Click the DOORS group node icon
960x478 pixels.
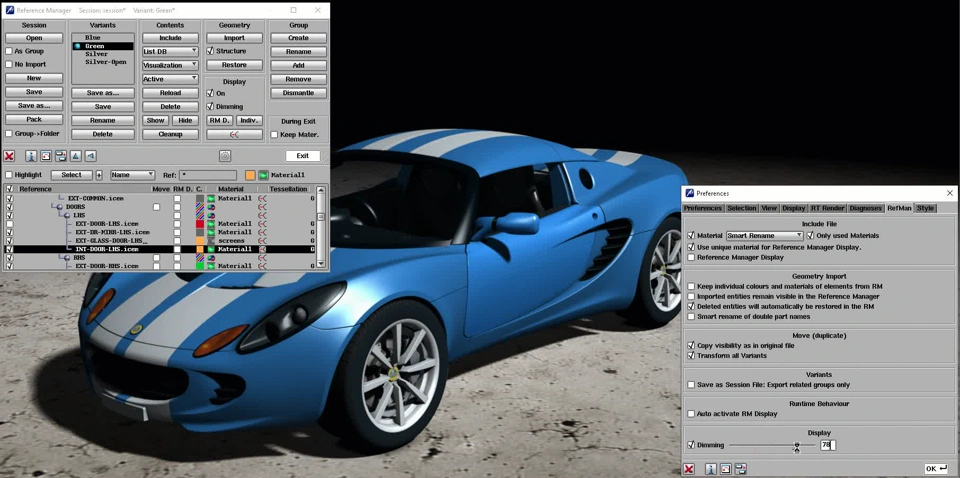click(x=60, y=207)
